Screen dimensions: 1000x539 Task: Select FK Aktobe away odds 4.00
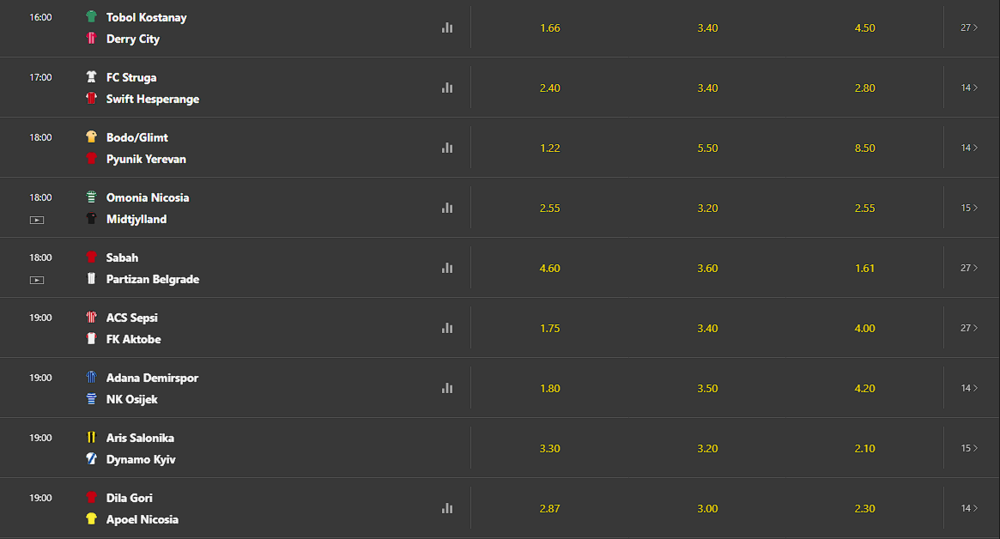coord(865,328)
